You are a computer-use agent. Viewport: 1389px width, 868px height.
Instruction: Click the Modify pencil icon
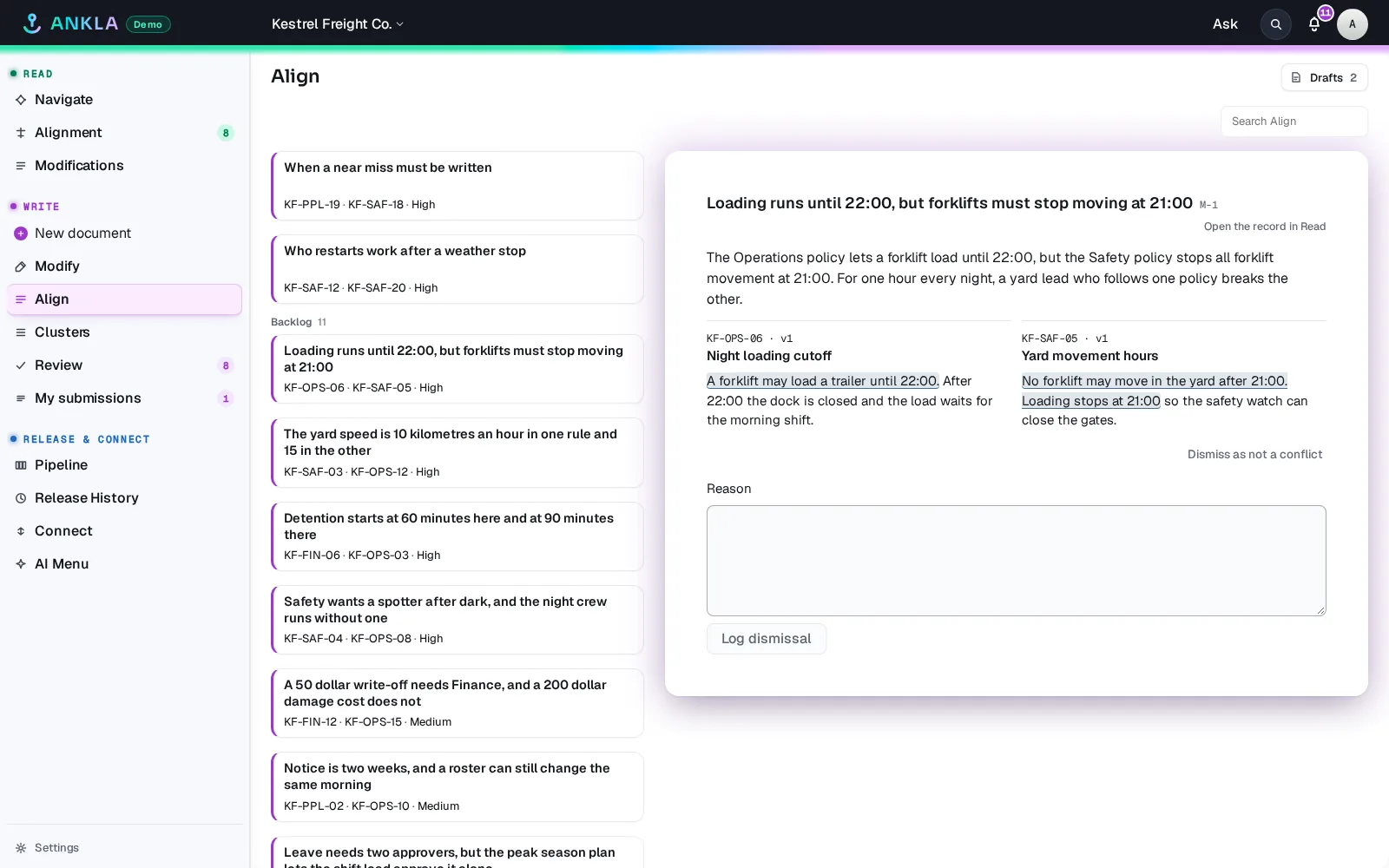point(21,266)
